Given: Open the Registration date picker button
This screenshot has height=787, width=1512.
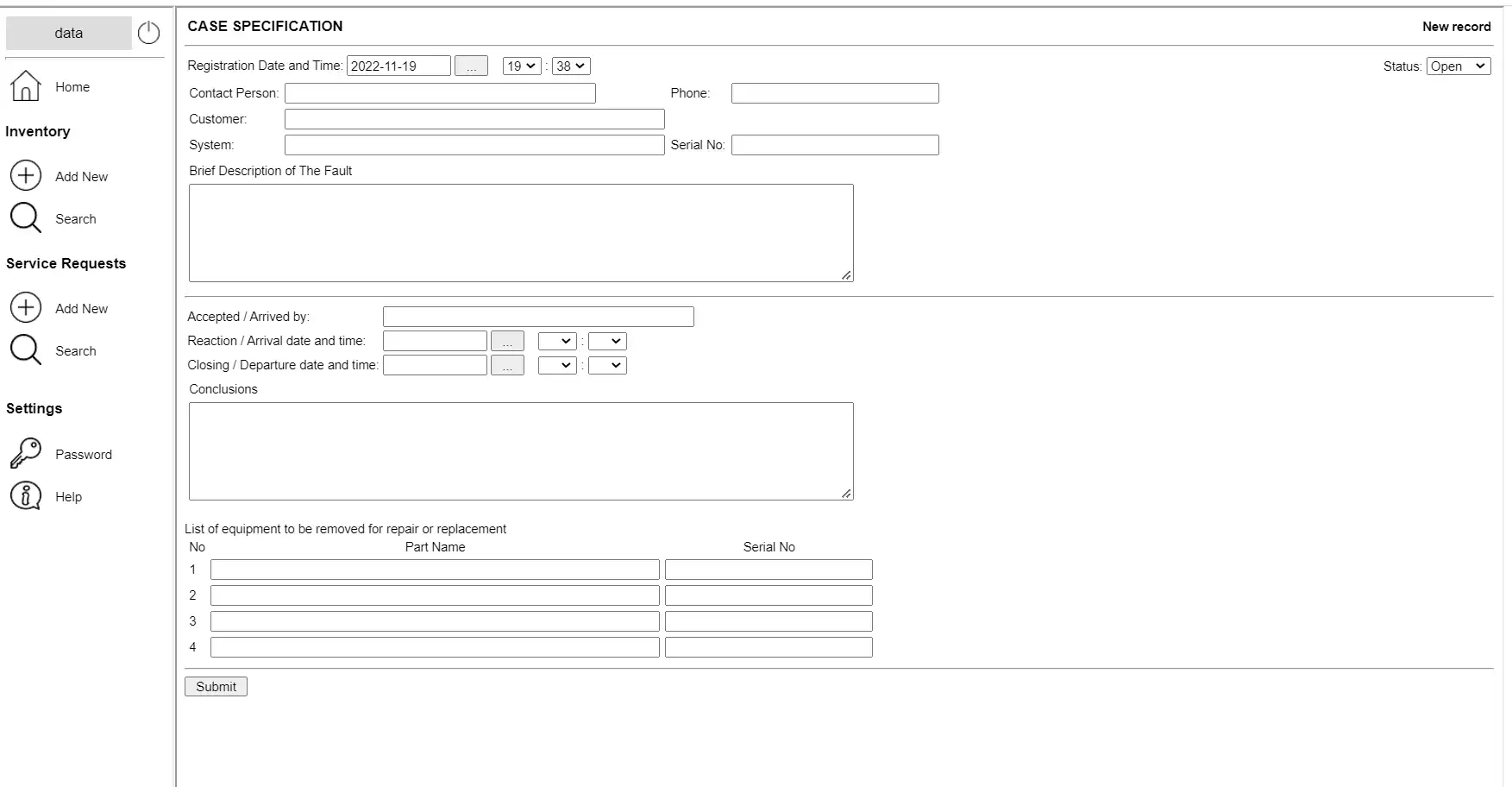Looking at the screenshot, I should (x=471, y=66).
